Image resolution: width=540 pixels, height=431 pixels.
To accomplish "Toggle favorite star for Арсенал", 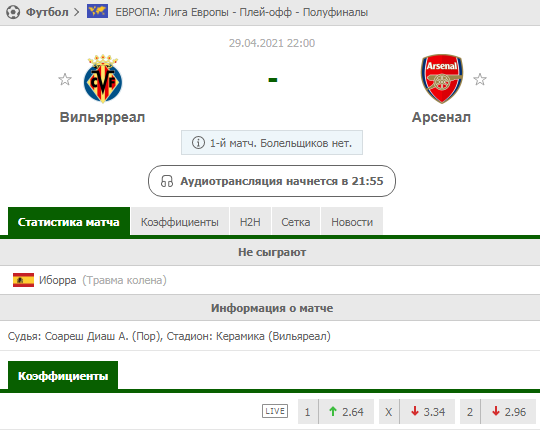I will (480, 80).
